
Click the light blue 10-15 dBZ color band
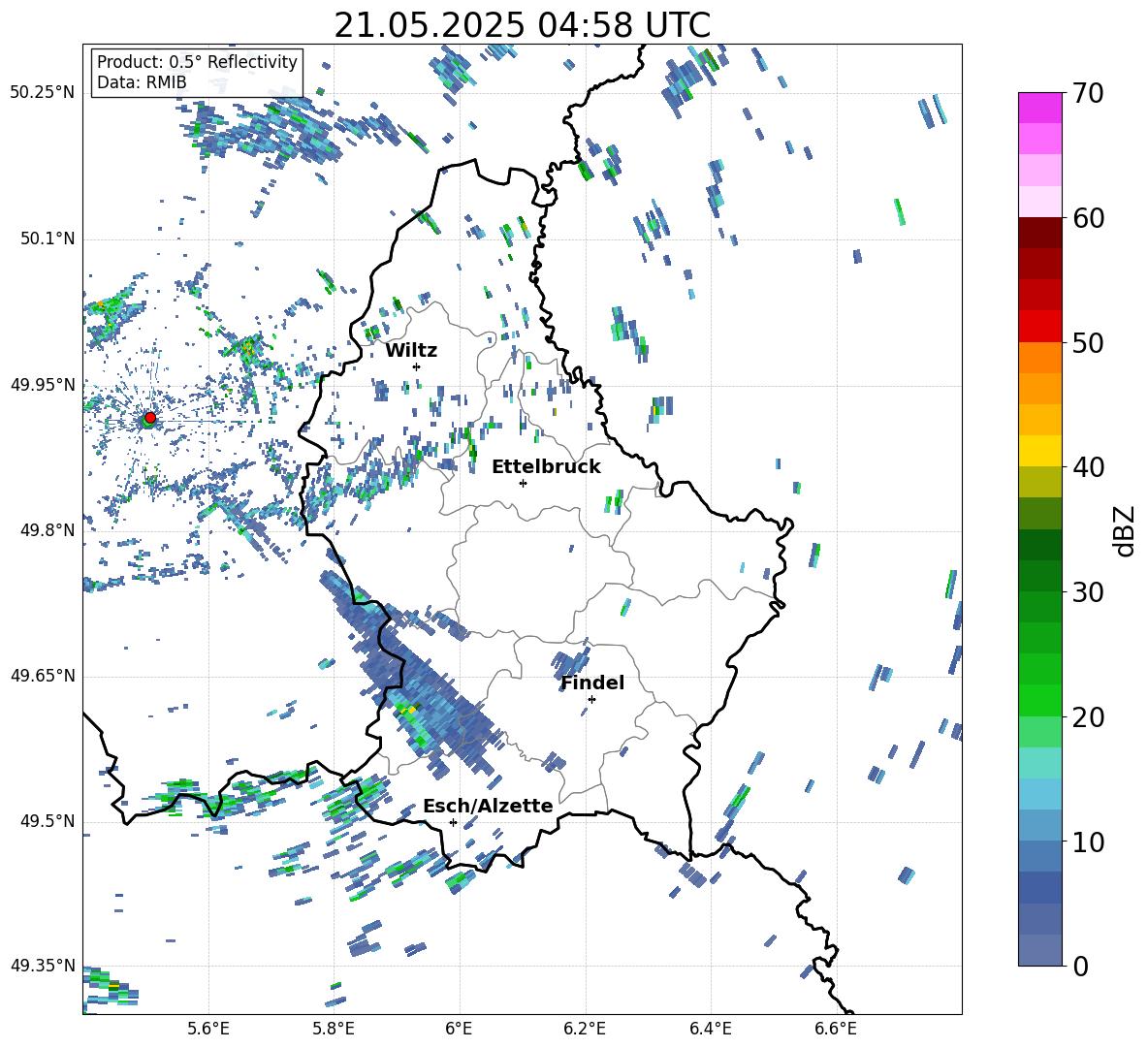click(x=1039, y=794)
